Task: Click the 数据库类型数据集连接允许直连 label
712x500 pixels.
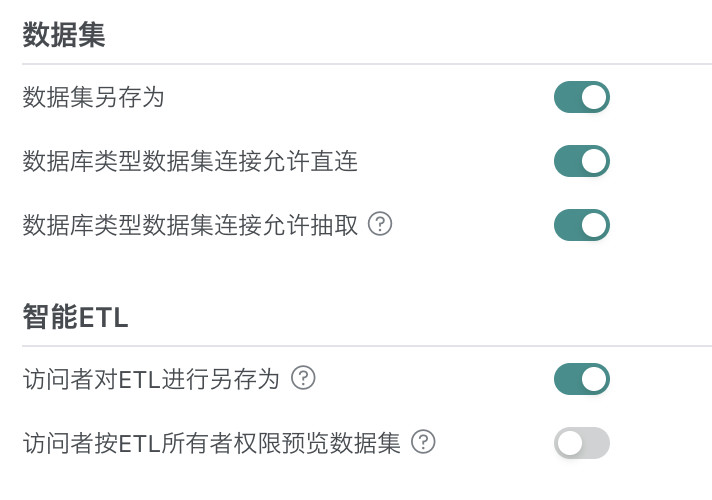Action: (x=190, y=162)
